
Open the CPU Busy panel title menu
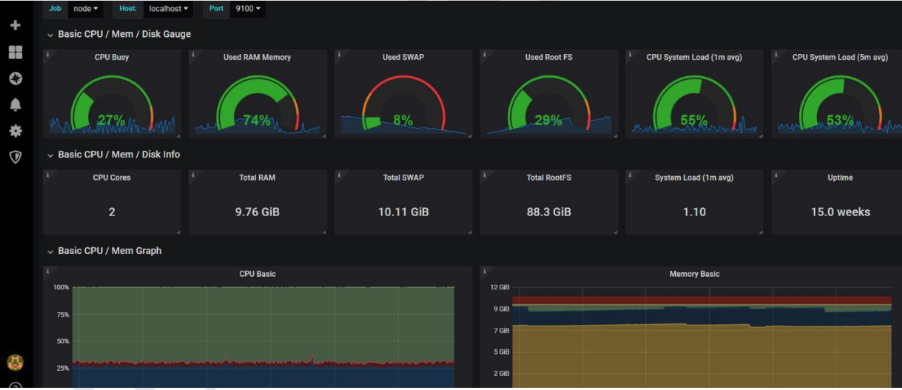(x=112, y=58)
